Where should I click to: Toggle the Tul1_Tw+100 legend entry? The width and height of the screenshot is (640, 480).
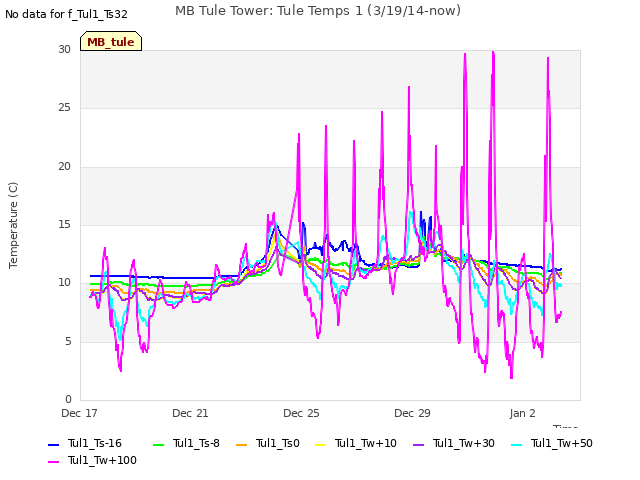tap(92, 460)
